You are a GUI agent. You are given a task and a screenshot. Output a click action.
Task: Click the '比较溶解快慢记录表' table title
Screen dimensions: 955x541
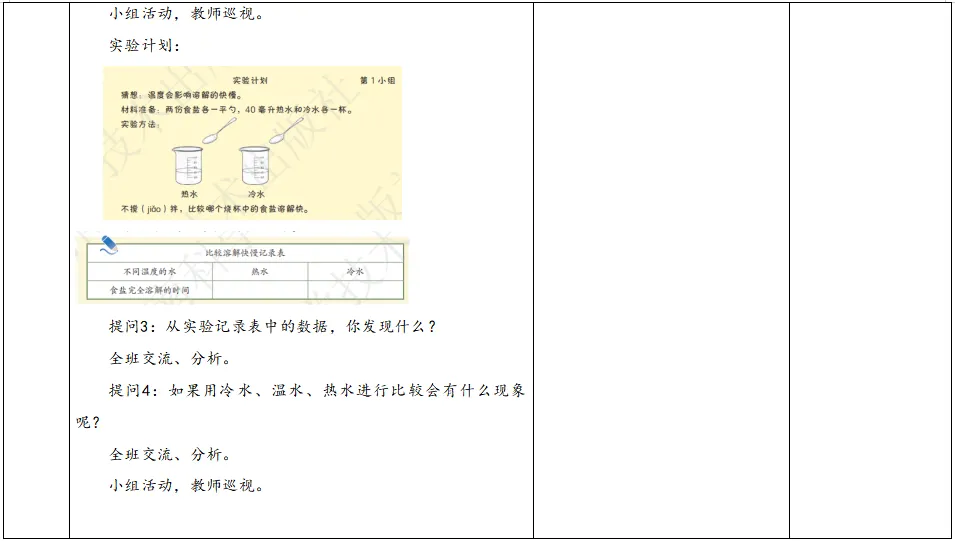(x=245, y=253)
